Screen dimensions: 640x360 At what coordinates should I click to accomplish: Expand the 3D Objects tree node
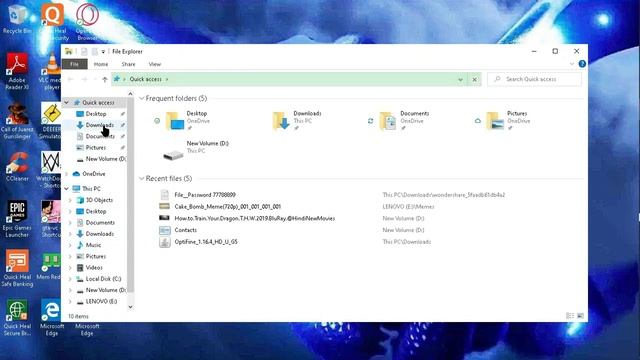pos(70,200)
